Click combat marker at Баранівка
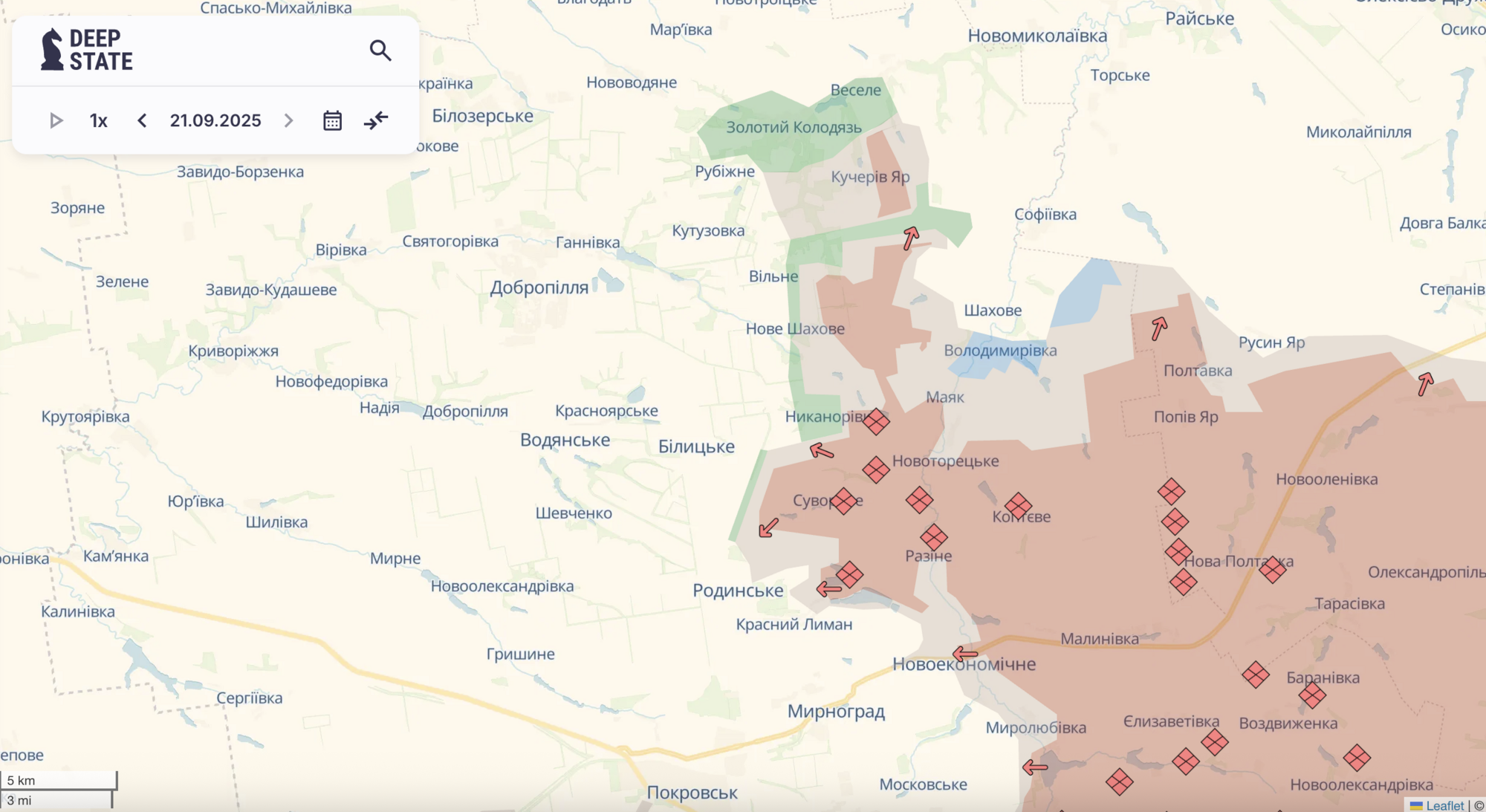 (x=1312, y=695)
